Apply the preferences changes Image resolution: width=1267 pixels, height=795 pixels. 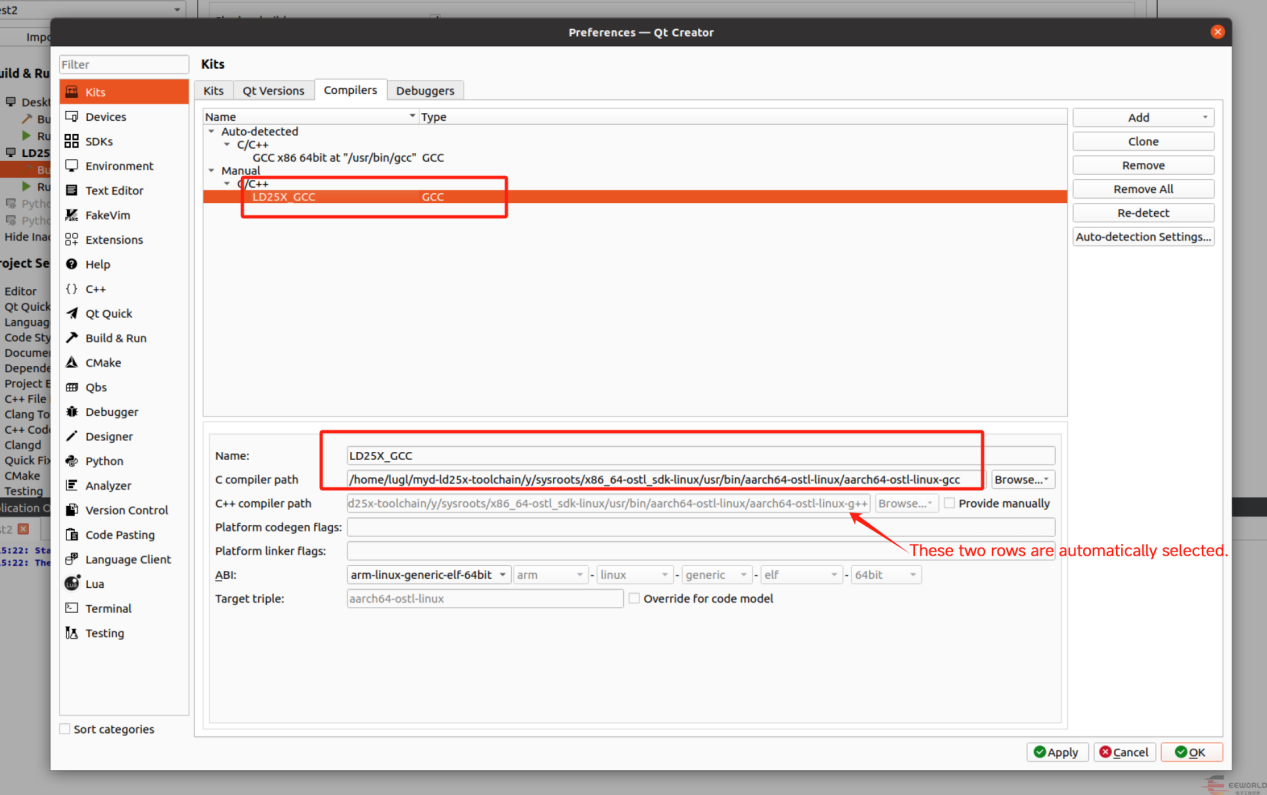pos(1057,752)
